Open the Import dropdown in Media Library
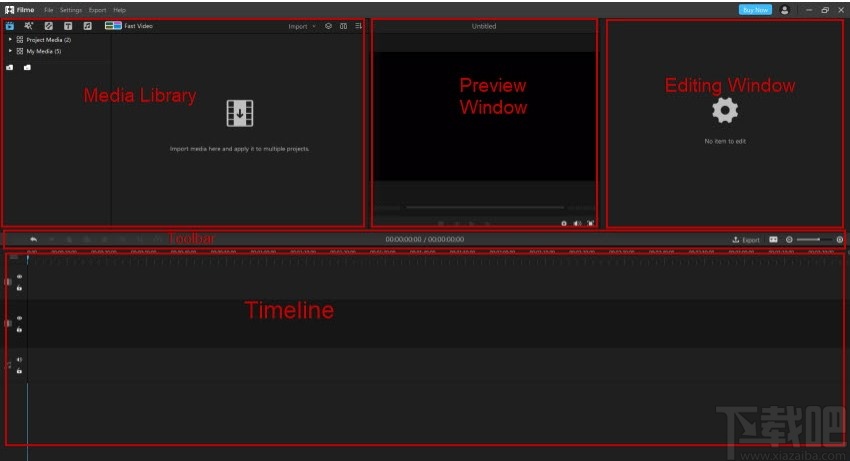The width and height of the screenshot is (850, 461). coord(301,26)
